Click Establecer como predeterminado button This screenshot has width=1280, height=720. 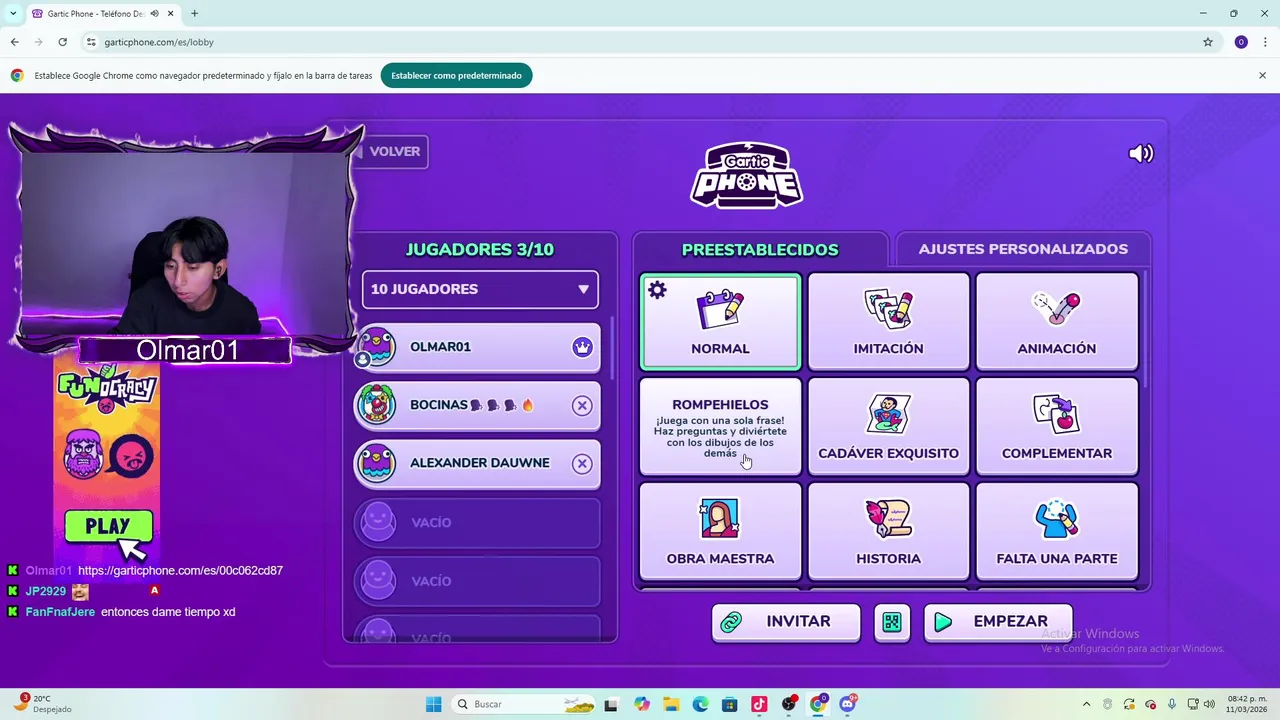[x=456, y=75]
